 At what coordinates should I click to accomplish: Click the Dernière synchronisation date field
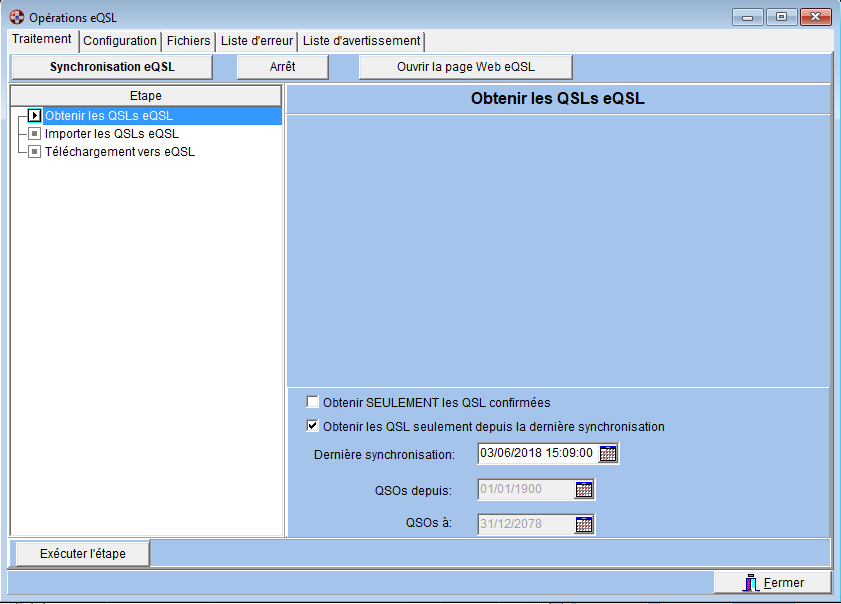point(537,454)
